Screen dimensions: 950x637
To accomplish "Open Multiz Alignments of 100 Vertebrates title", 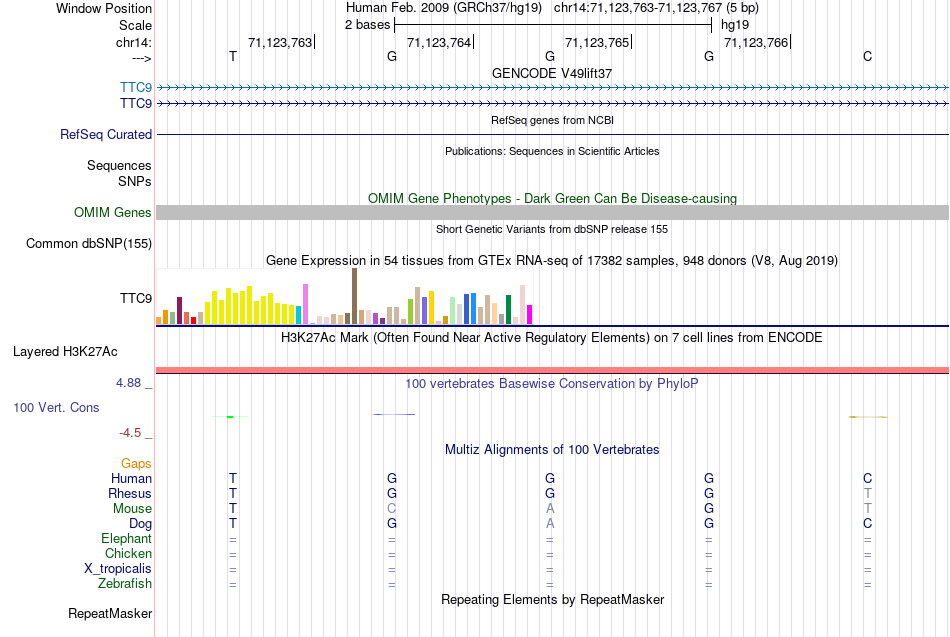I will point(552,450).
